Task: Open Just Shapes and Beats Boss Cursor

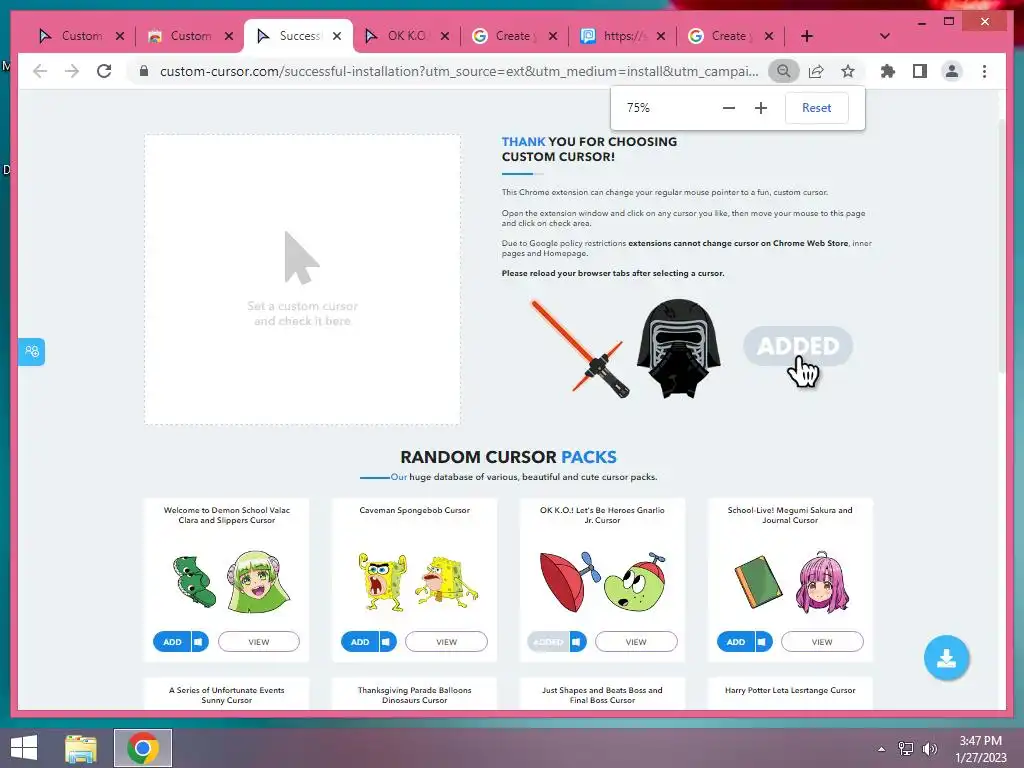Action: click(x=602, y=695)
